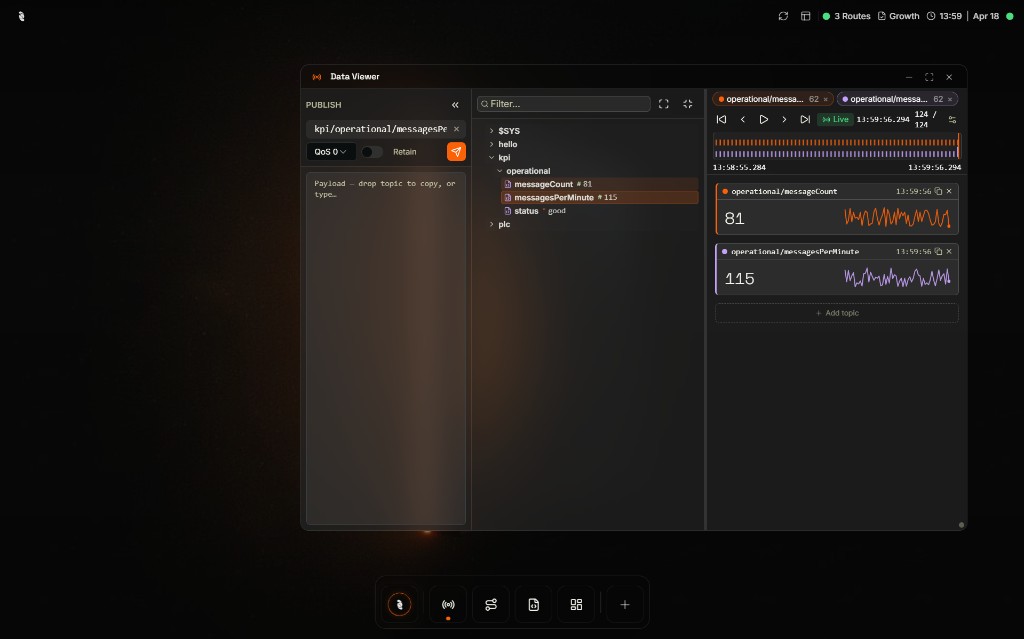Focus the Payload text area
The image size is (1024, 639).
(385, 348)
